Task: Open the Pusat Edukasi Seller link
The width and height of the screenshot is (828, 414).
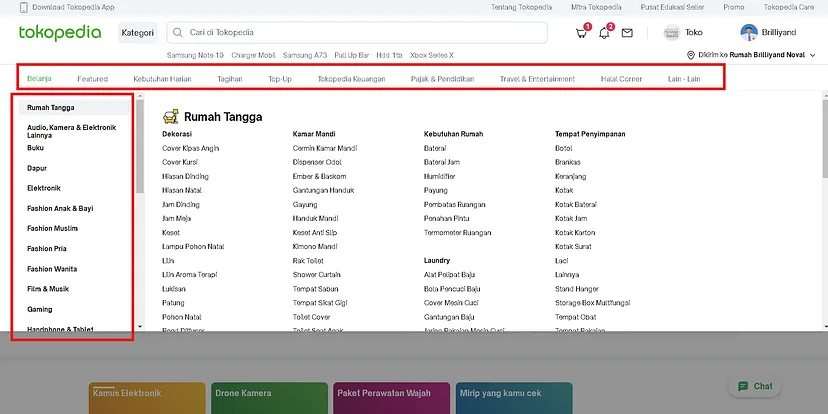Action: [672, 7]
